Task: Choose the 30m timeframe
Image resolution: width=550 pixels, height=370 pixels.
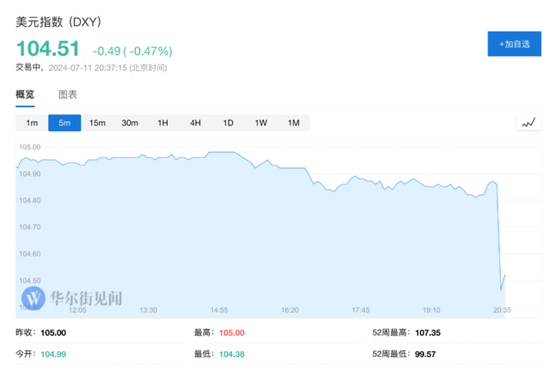Action: click(x=130, y=123)
